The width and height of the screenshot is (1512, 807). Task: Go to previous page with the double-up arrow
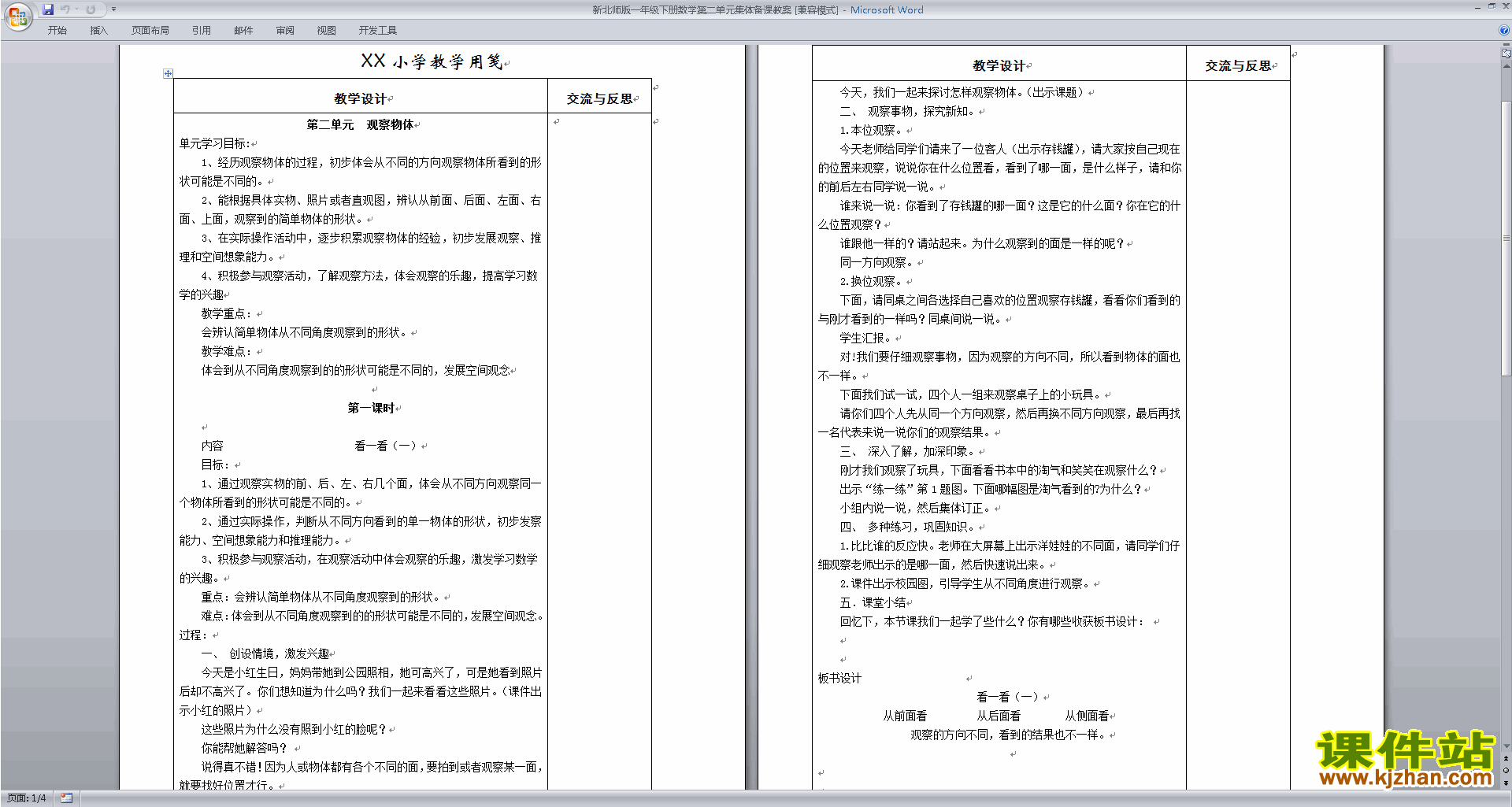1506,759
